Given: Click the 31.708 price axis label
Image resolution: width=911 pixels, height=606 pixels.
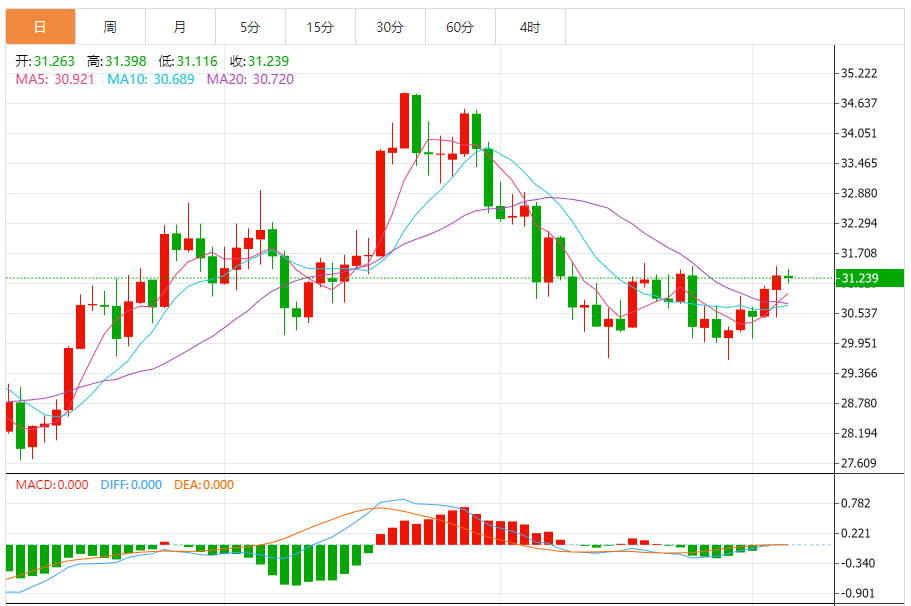Looking at the screenshot, I should point(859,253).
